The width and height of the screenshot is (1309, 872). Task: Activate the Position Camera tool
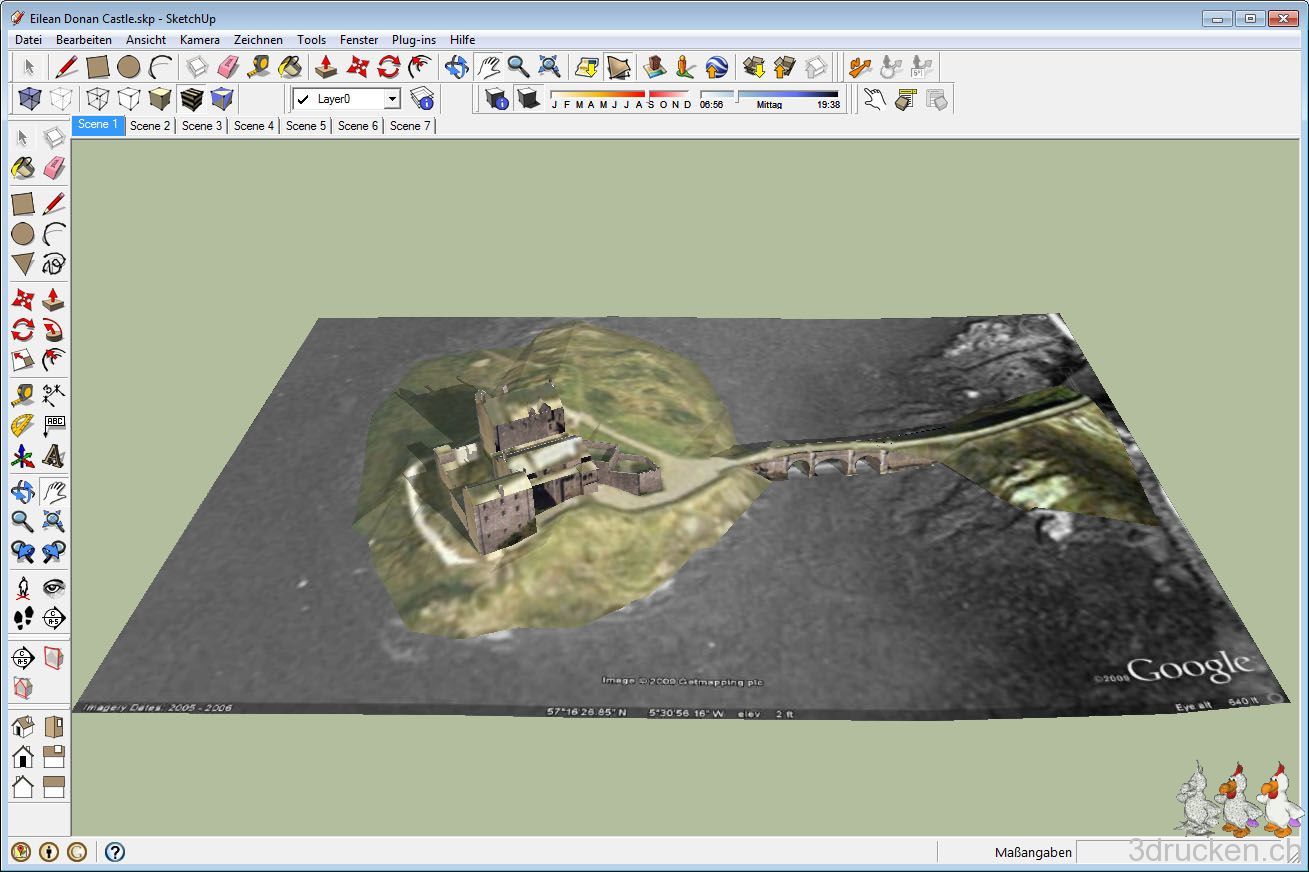22,588
